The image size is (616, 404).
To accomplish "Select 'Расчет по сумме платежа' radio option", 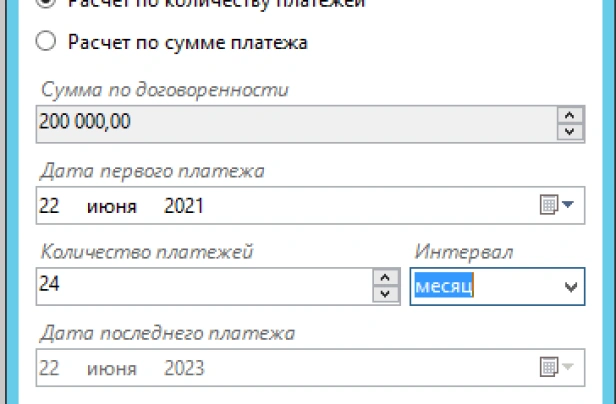I will click(46, 42).
